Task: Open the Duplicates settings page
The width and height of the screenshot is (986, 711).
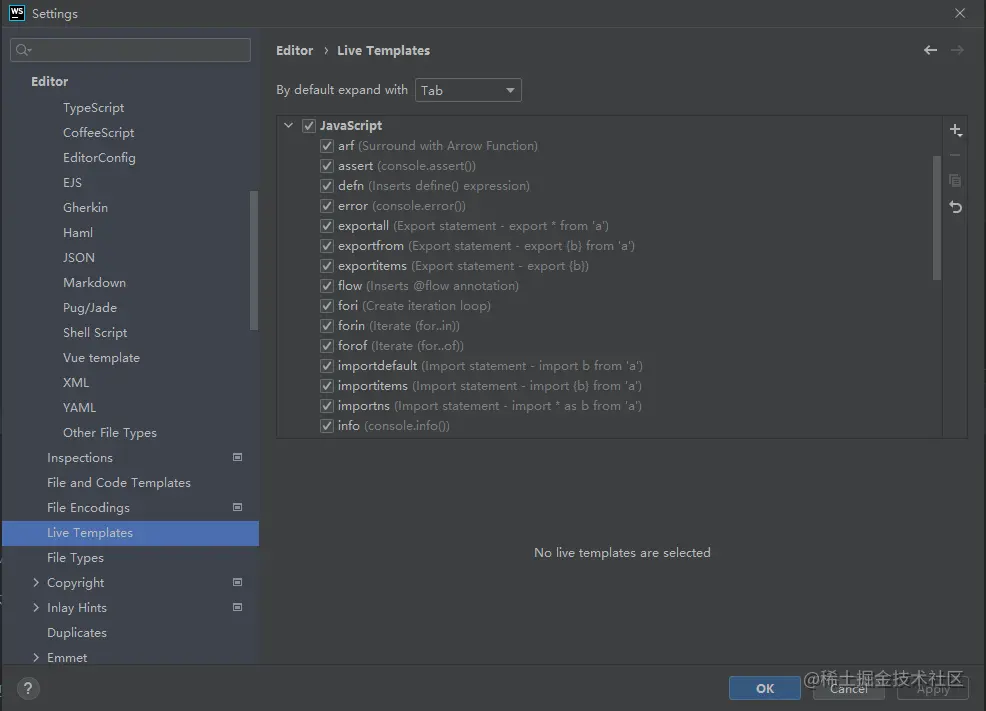Action: [x=77, y=633]
